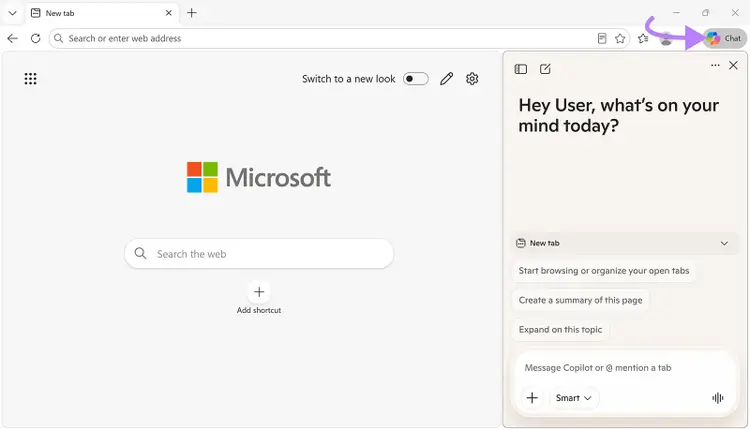Viewport: 750px width, 430px height.
Task: Choose Create a summary of this page
Action: click(x=581, y=300)
